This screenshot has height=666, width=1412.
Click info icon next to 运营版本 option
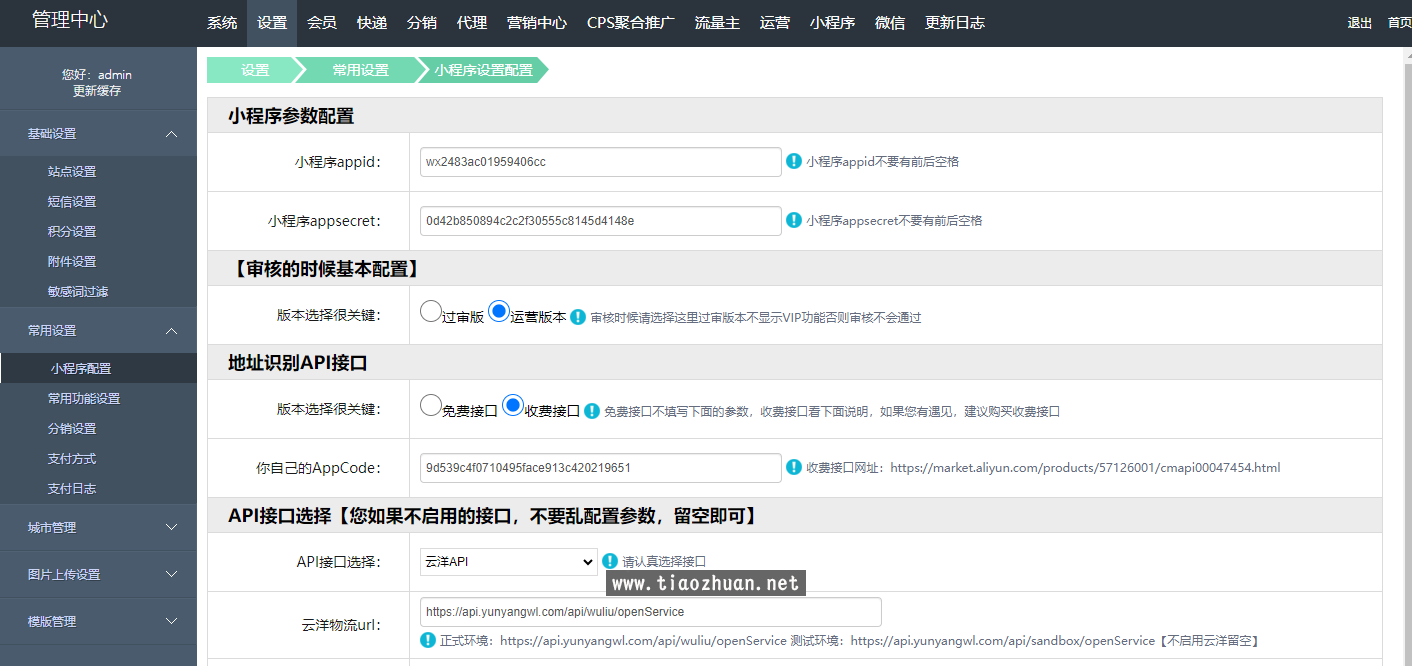coord(578,317)
